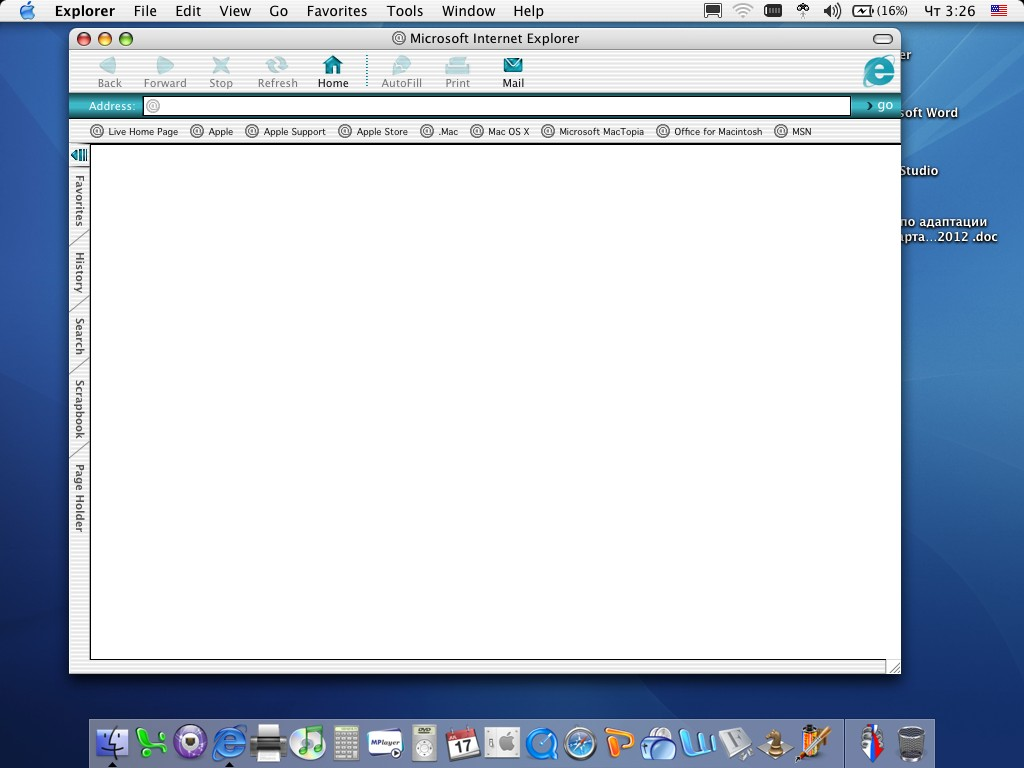Open the Apple Support favorite link
Viewport: 1024px width, 768px height.
coord(285,131)
